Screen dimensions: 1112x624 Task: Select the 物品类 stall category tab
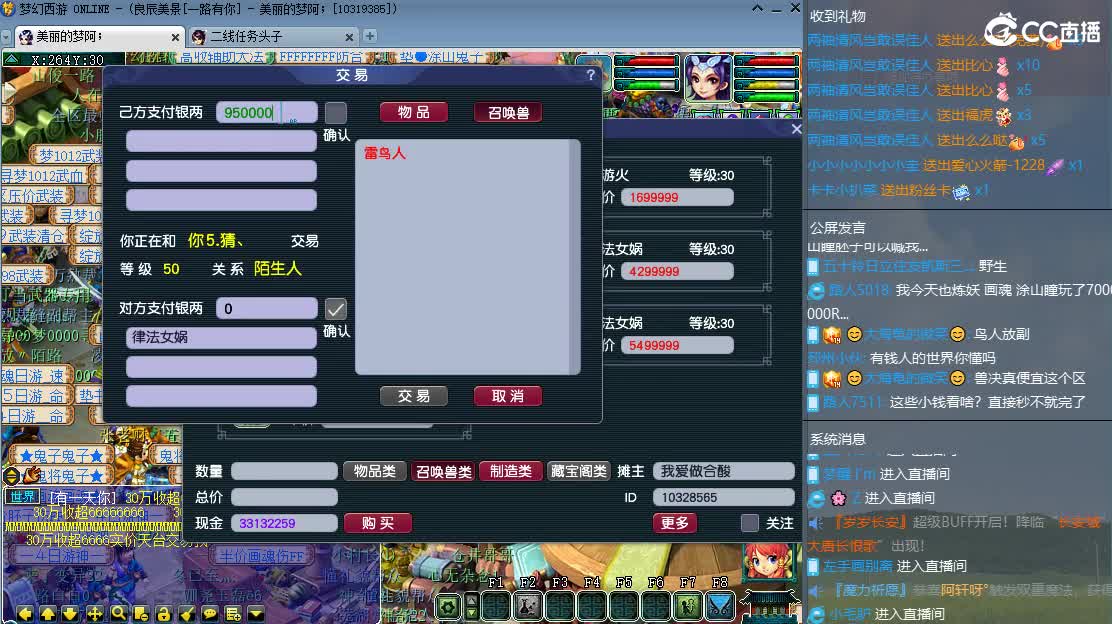[x=374, y=471]
